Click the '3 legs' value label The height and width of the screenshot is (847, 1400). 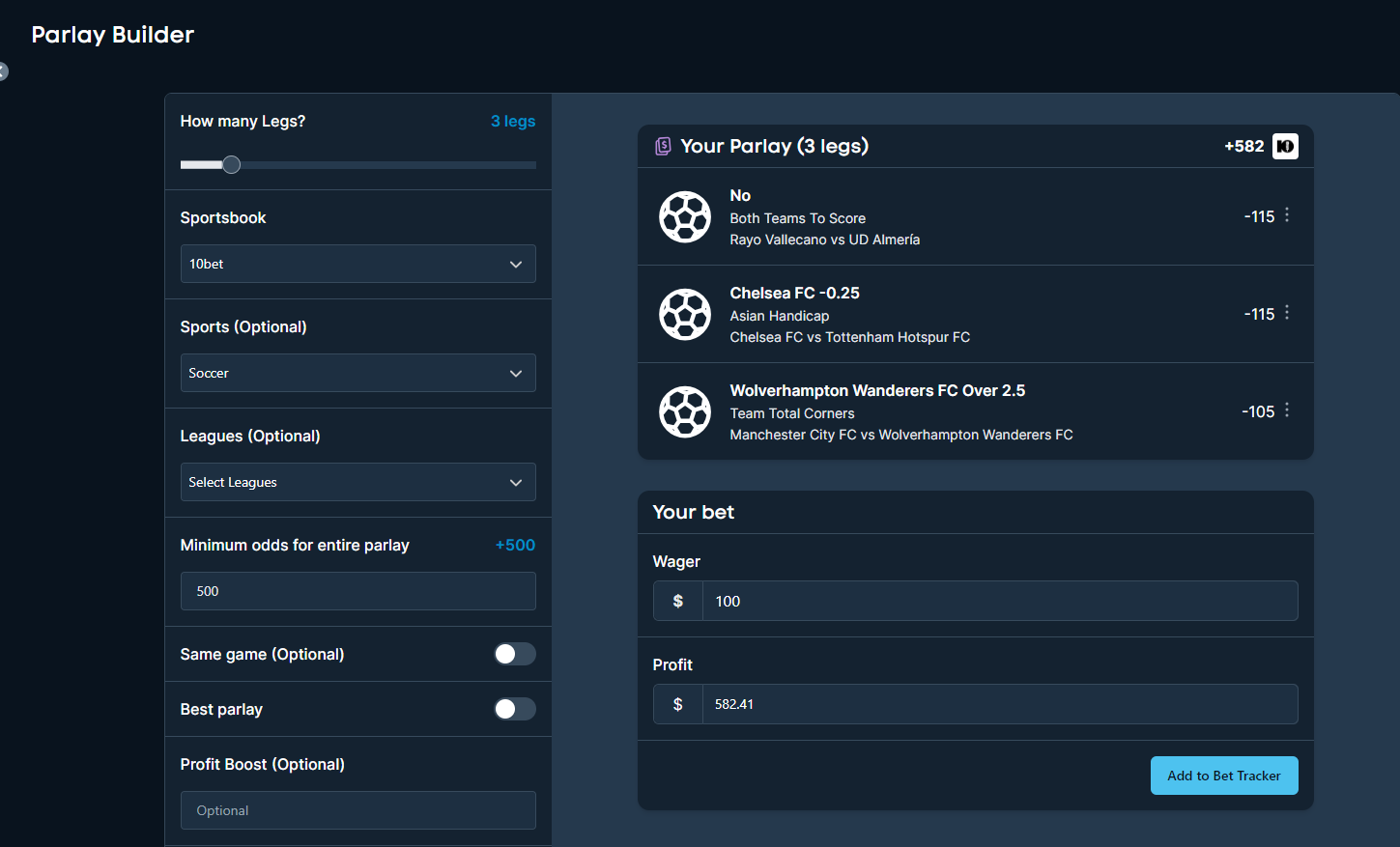tap(513, 121)
